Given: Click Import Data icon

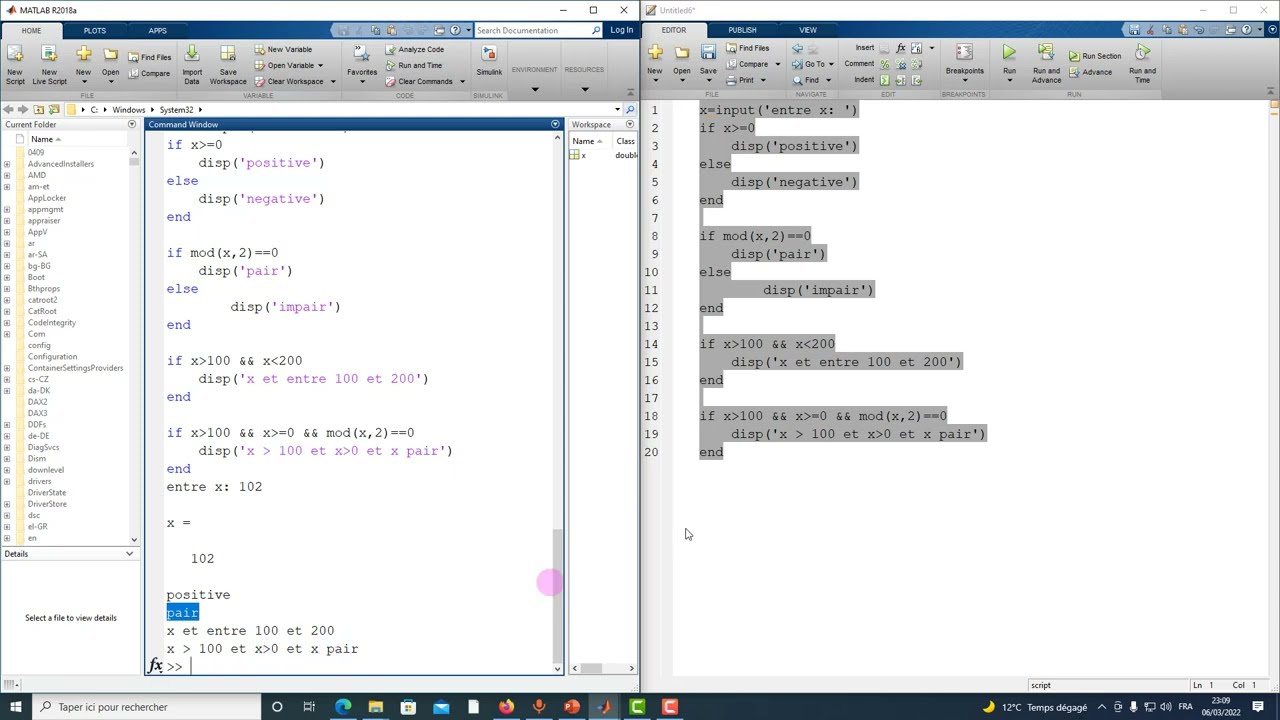Looking at the screenshot, I should pyautogui.click(x=192, y=63).
